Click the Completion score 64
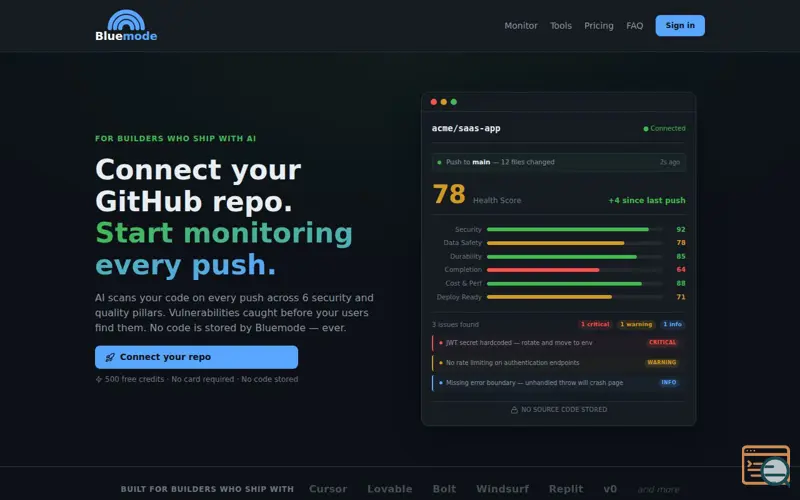Image resolution: width=800 pixels, height=500 pixels. point(681,270)
